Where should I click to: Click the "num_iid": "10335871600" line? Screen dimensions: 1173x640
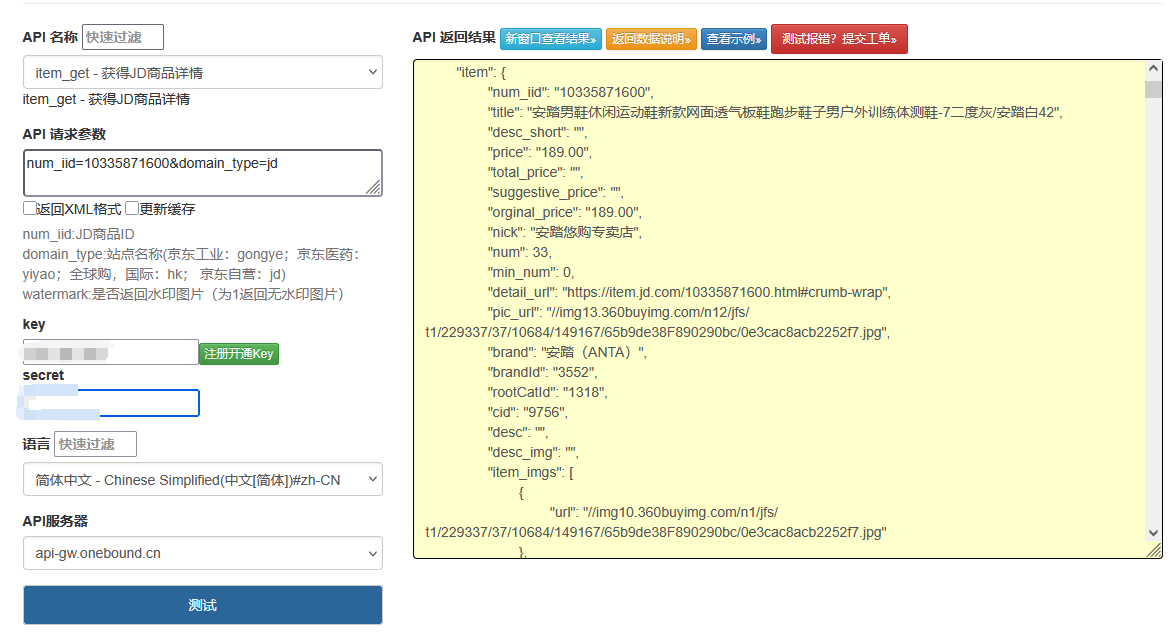click(x=571, y=92)
